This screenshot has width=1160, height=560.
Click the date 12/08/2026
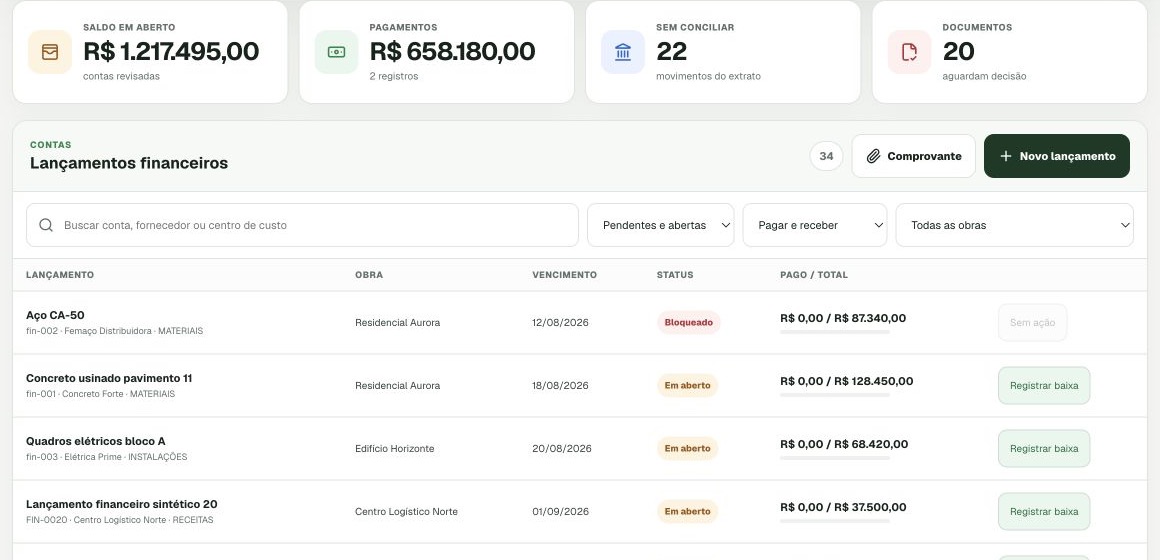tap(560, 323)
